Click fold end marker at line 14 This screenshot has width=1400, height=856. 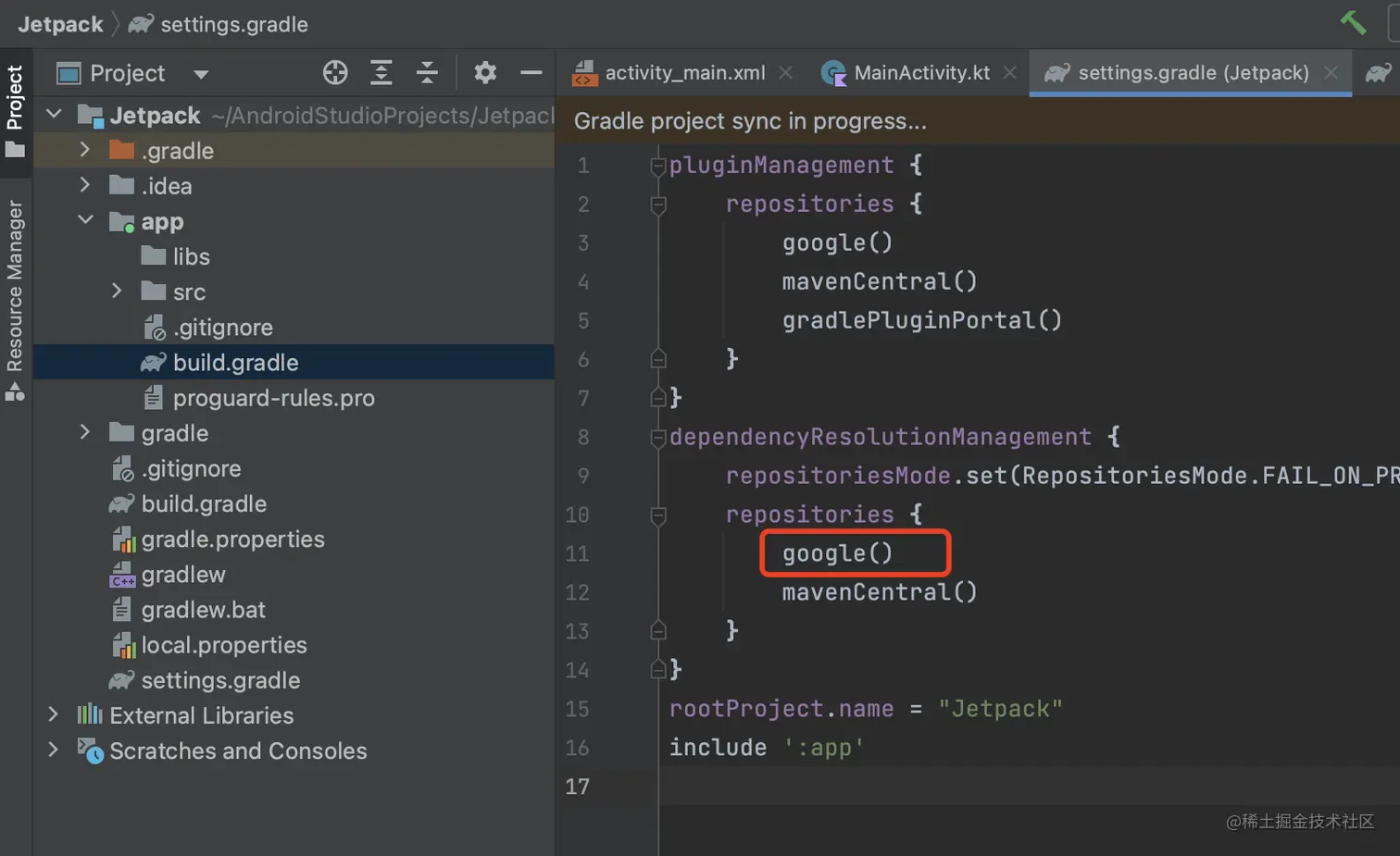658,669
